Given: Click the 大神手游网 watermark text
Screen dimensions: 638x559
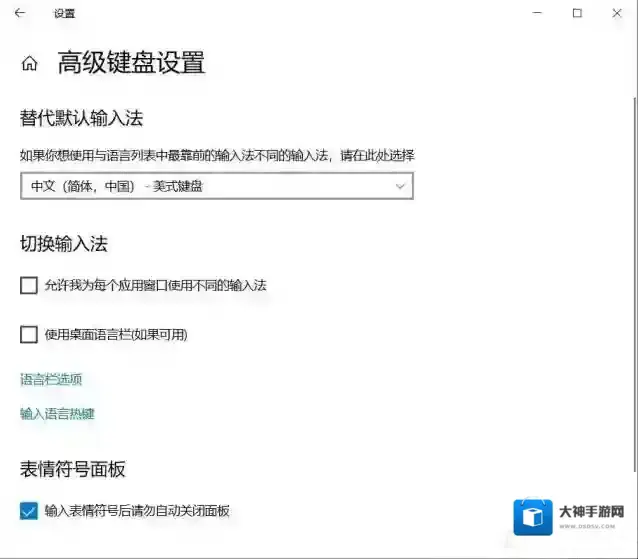Looking at the screenshot, I should (591, 511).
